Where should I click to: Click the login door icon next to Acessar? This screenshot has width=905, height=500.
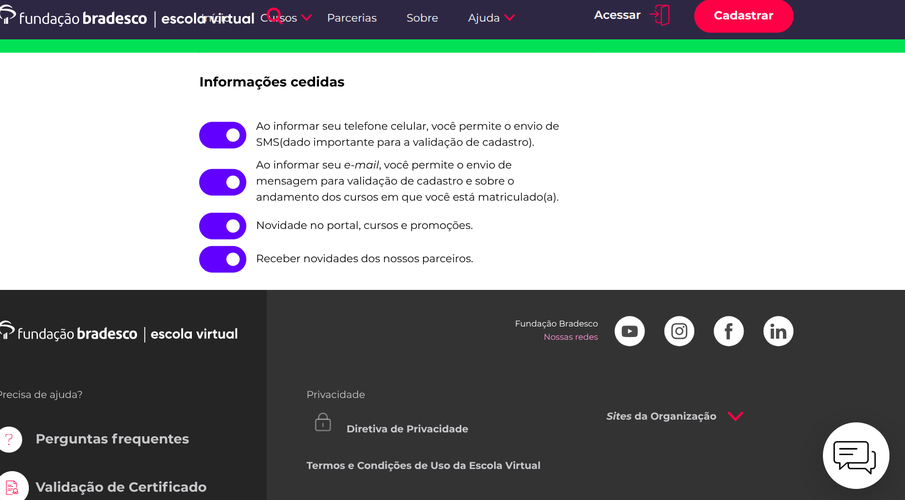pos(660,15)
